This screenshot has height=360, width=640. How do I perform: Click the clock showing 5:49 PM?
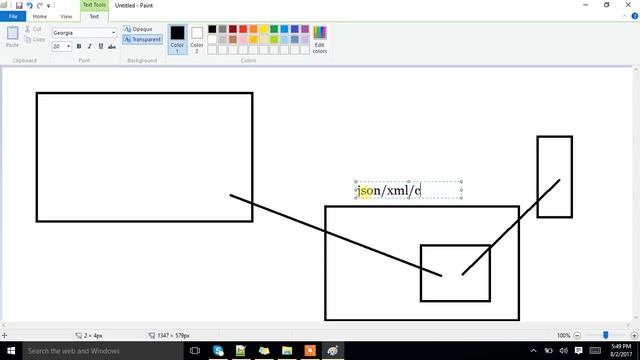[621, 351]
